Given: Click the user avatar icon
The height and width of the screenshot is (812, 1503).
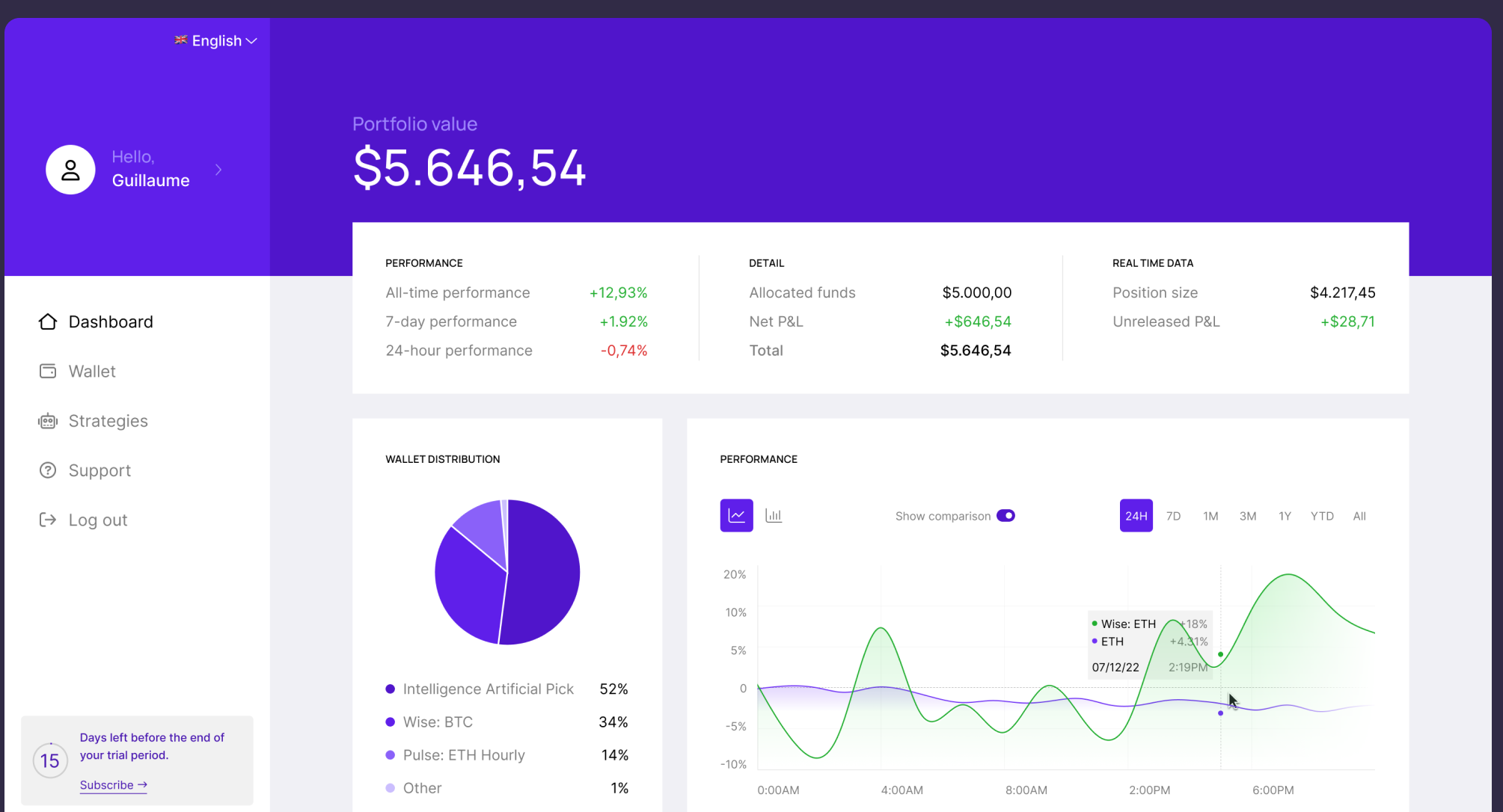Looking at the screenshot, I should [70, 169].
